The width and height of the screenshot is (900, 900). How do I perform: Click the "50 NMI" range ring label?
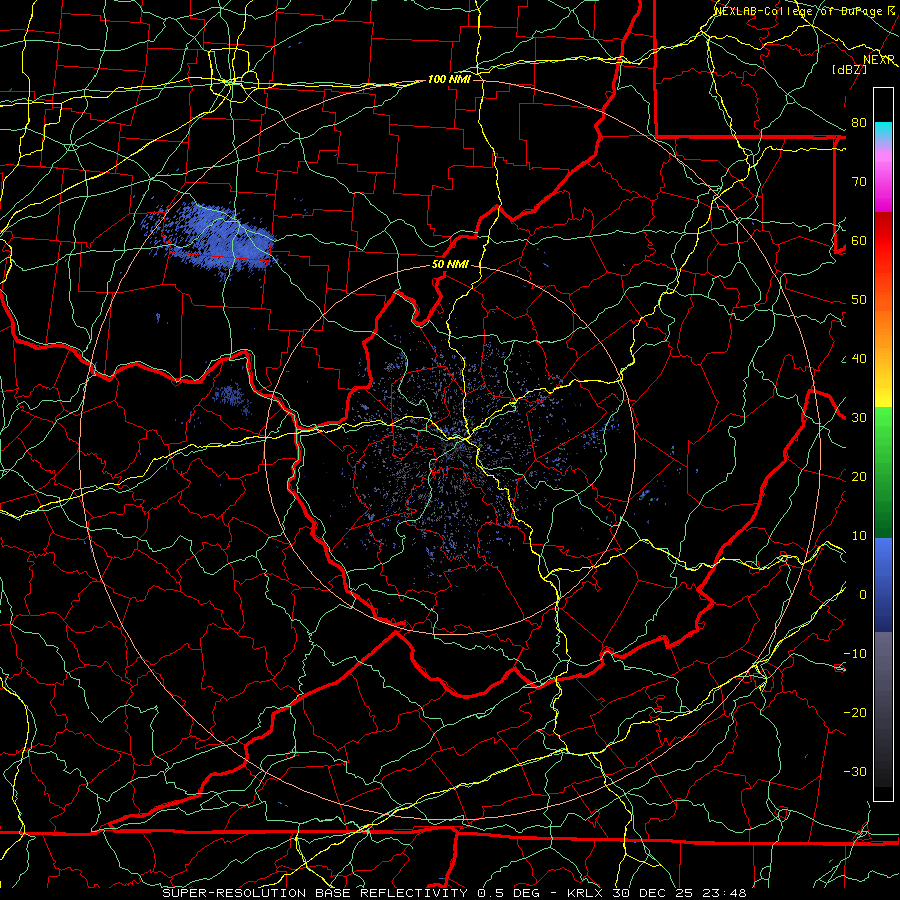click(x=450, y=265)
